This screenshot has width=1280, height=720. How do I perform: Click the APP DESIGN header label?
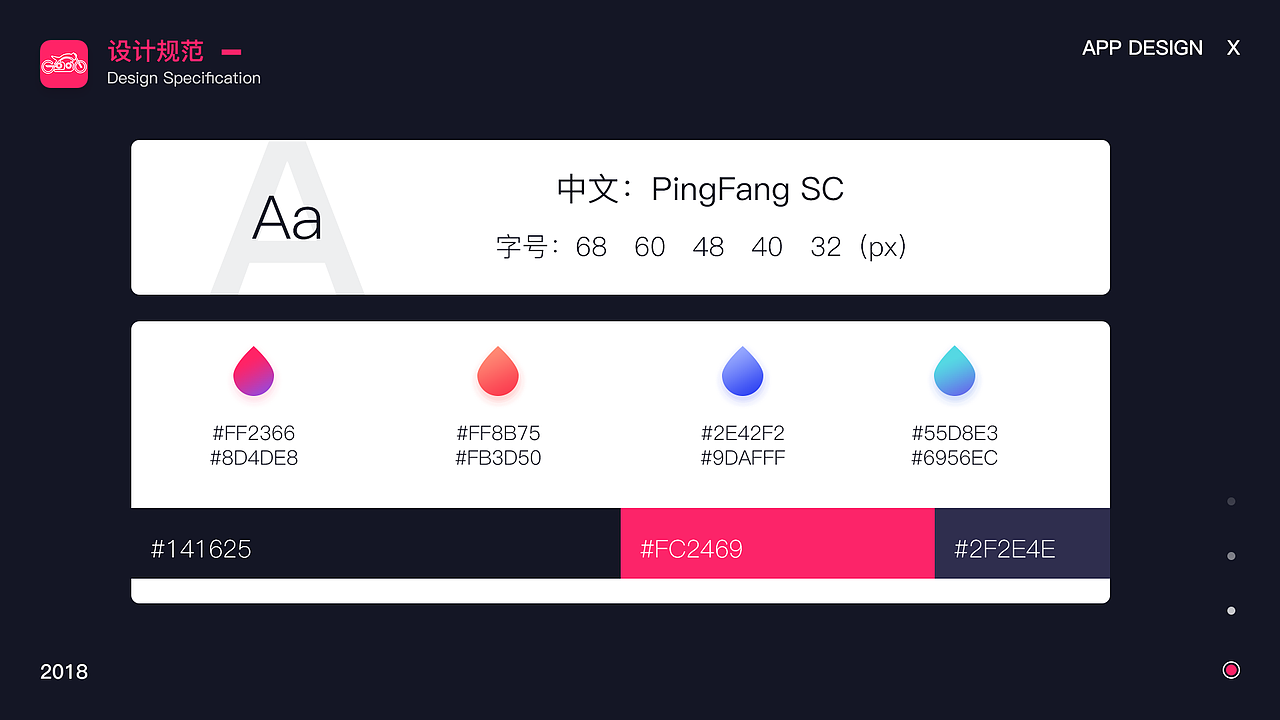[1142, 48]
